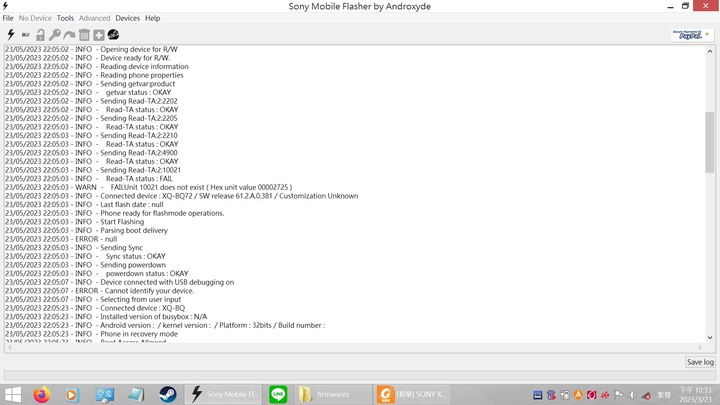Open the File menu
Image resolution: width=720 pixels, height=405 pixels.
coord(8,18)
